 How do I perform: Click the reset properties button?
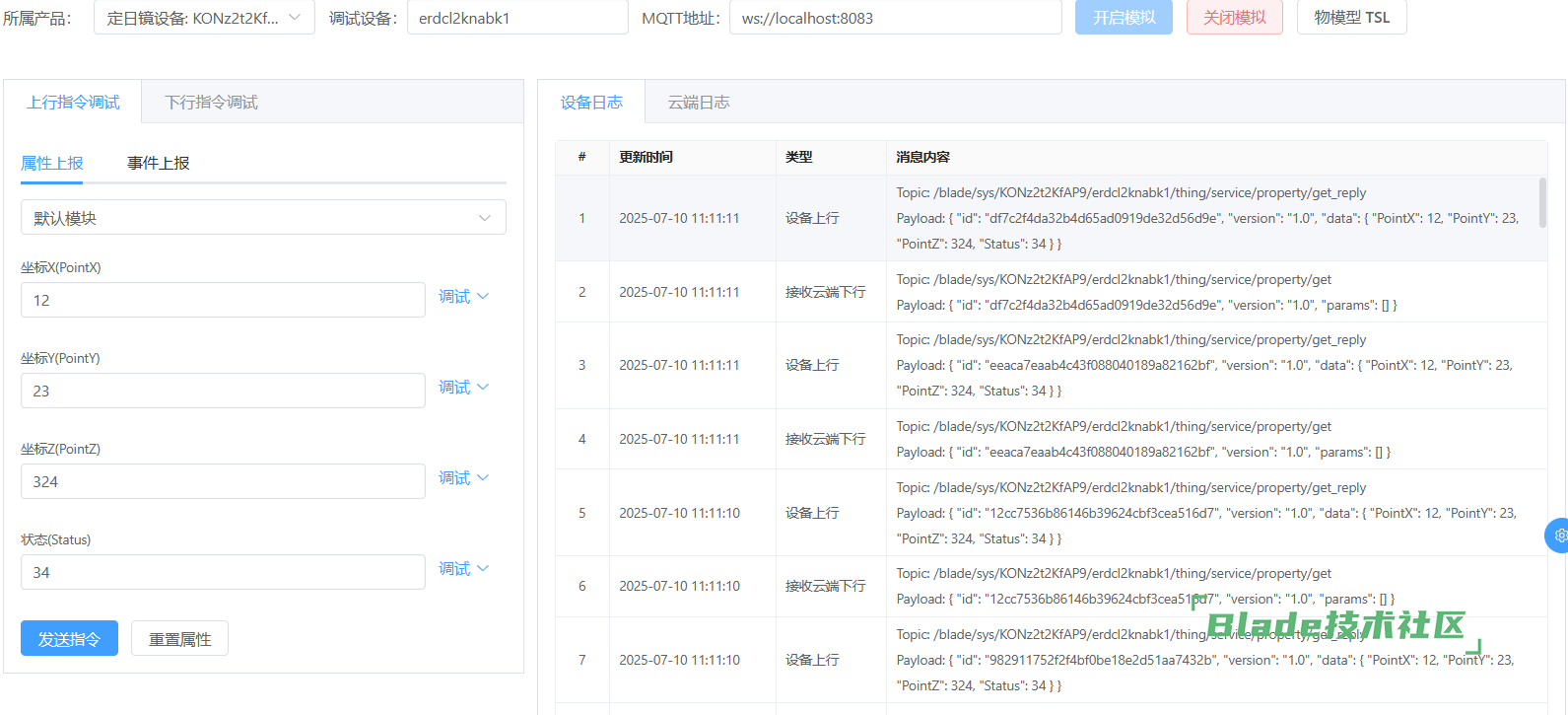click(179, 639)
